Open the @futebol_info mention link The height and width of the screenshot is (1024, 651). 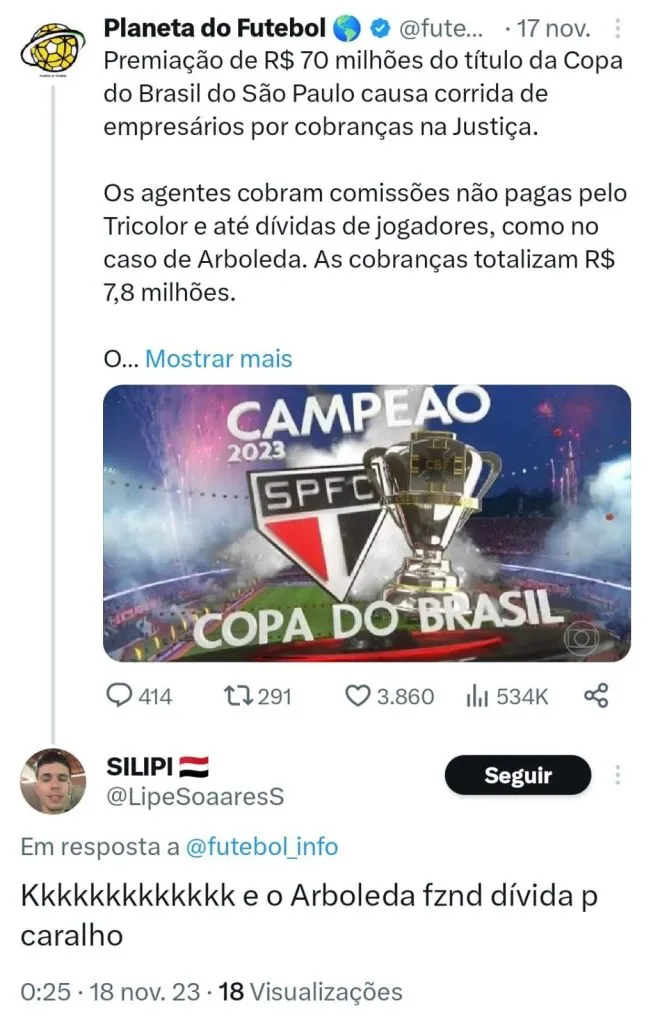pos(262,847)
